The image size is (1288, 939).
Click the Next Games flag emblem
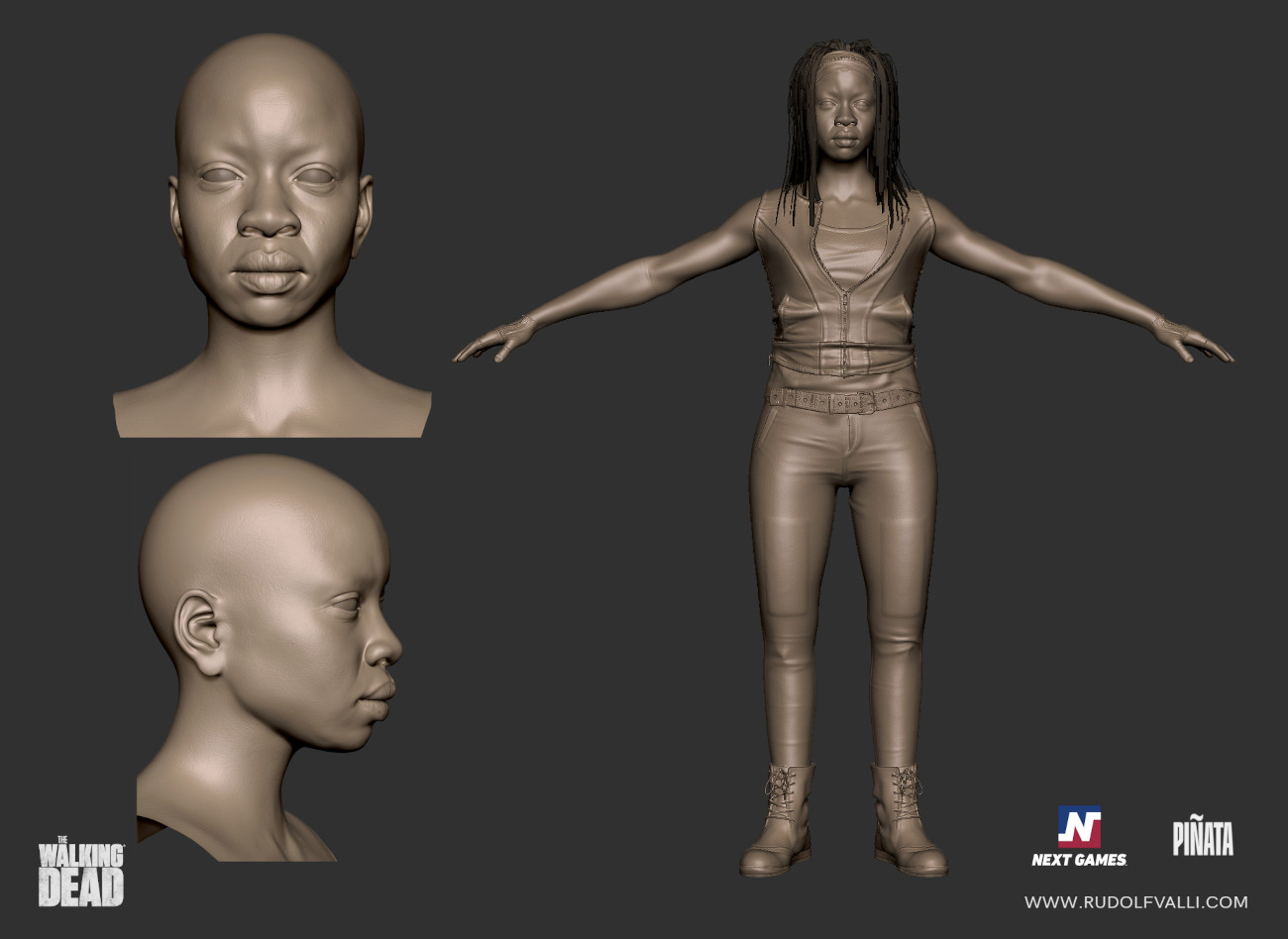tap(1079, 827)
